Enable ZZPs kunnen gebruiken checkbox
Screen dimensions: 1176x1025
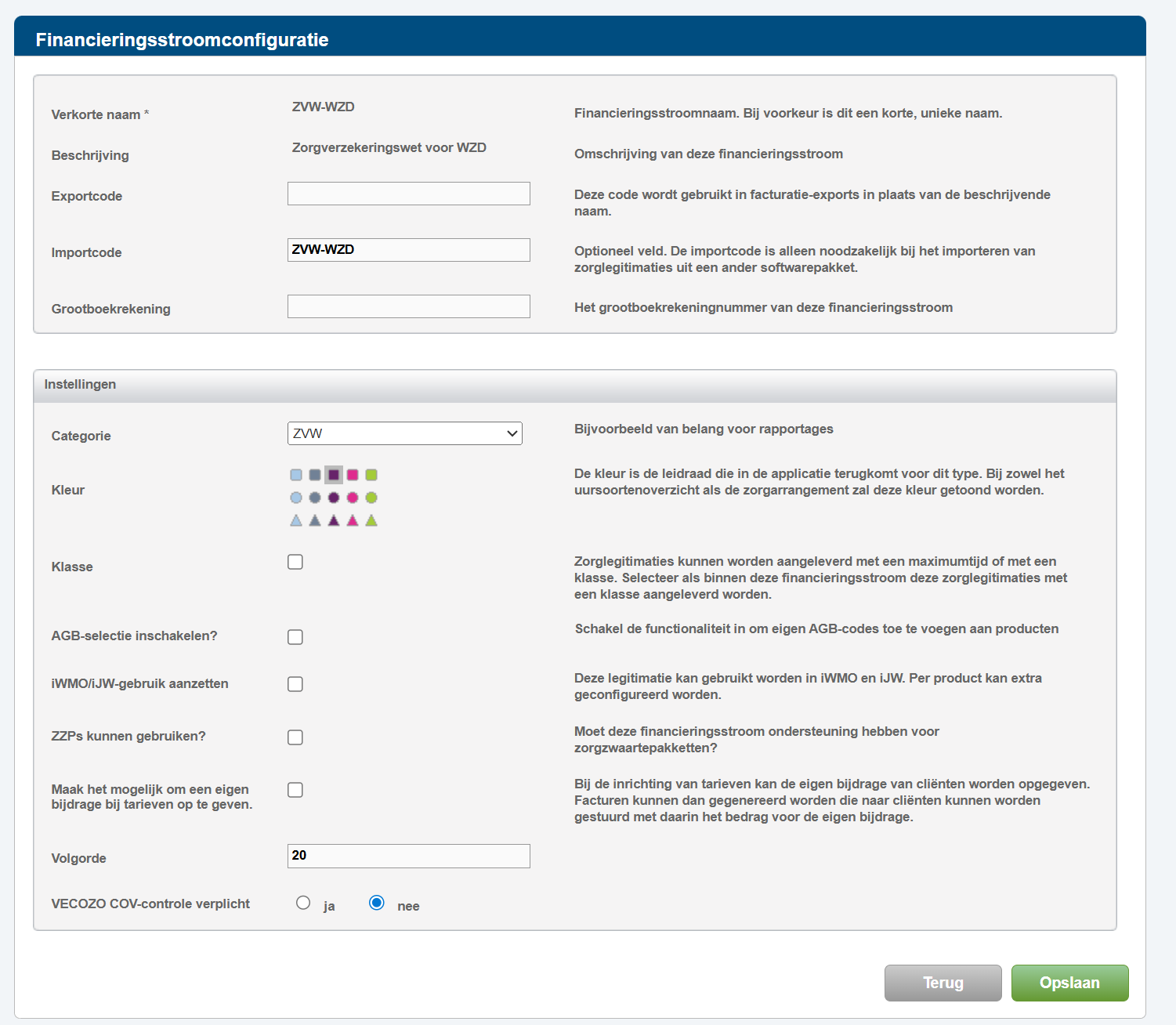click(x=295, y=737)
